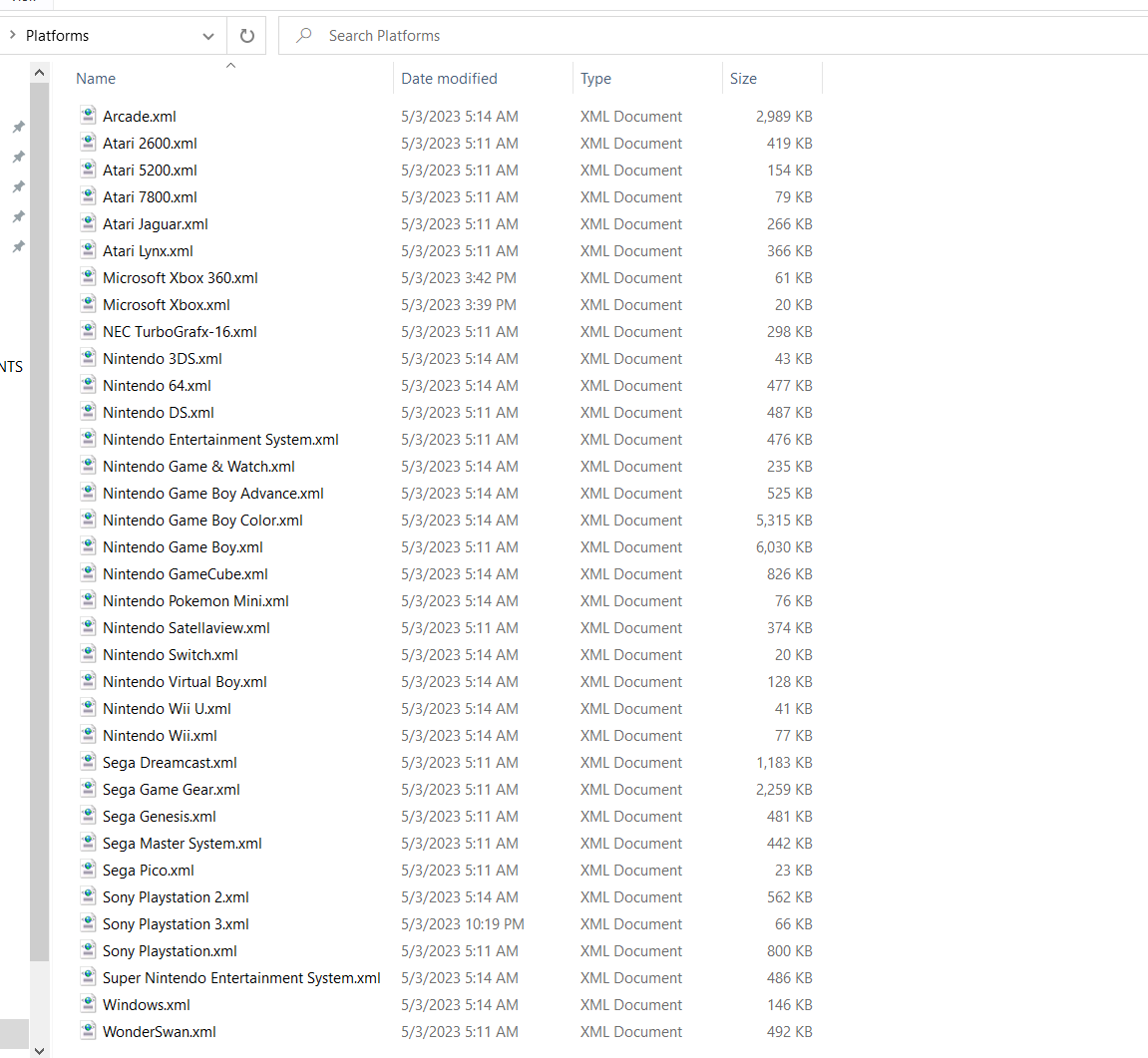This screenshot has height=1058, width=1148.
Task: Open the address bar history dropdown
Action: [x=208, y=36]
